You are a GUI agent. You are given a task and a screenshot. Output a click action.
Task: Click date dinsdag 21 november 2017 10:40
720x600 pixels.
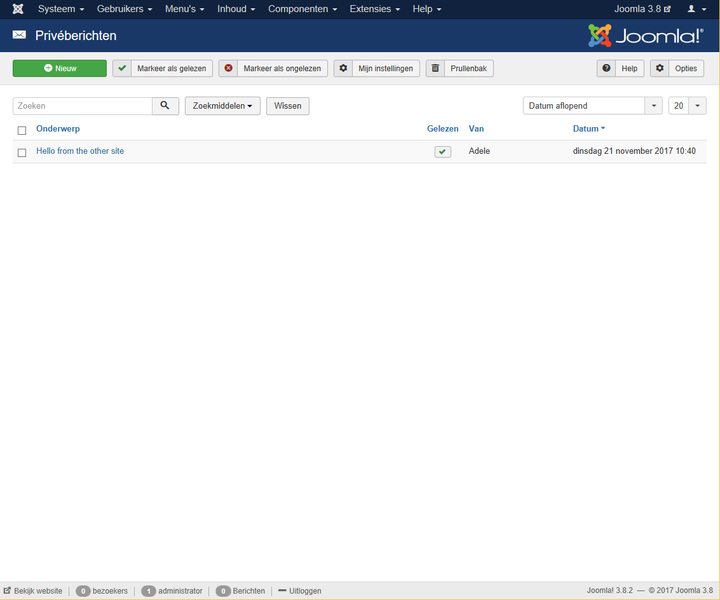634,151
